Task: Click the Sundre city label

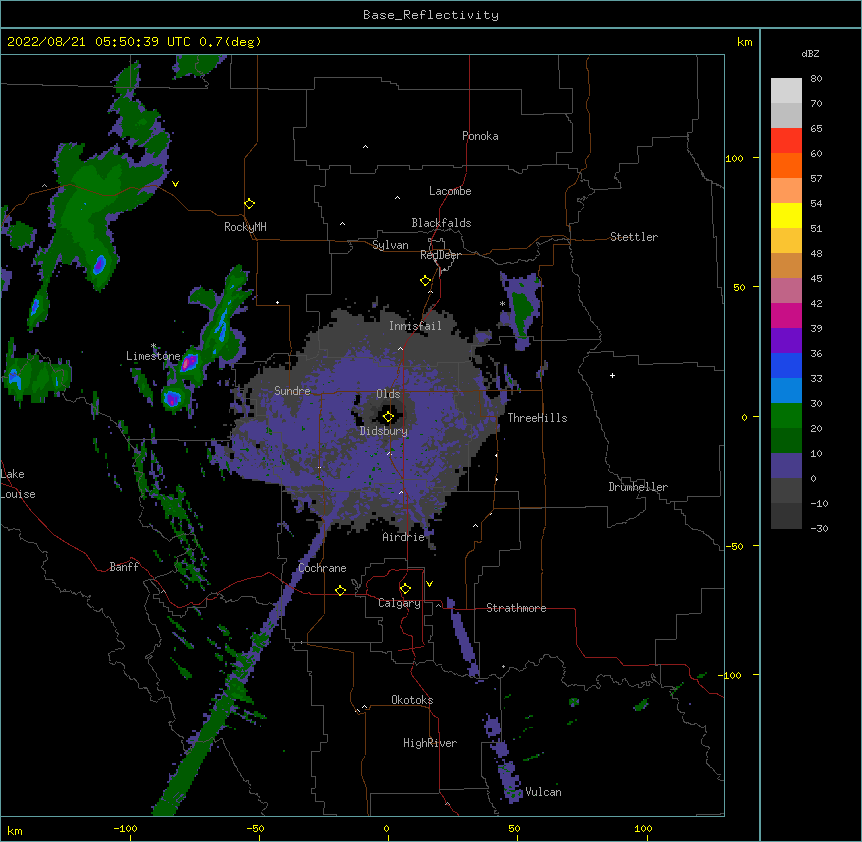Action: tap(292, 391)
